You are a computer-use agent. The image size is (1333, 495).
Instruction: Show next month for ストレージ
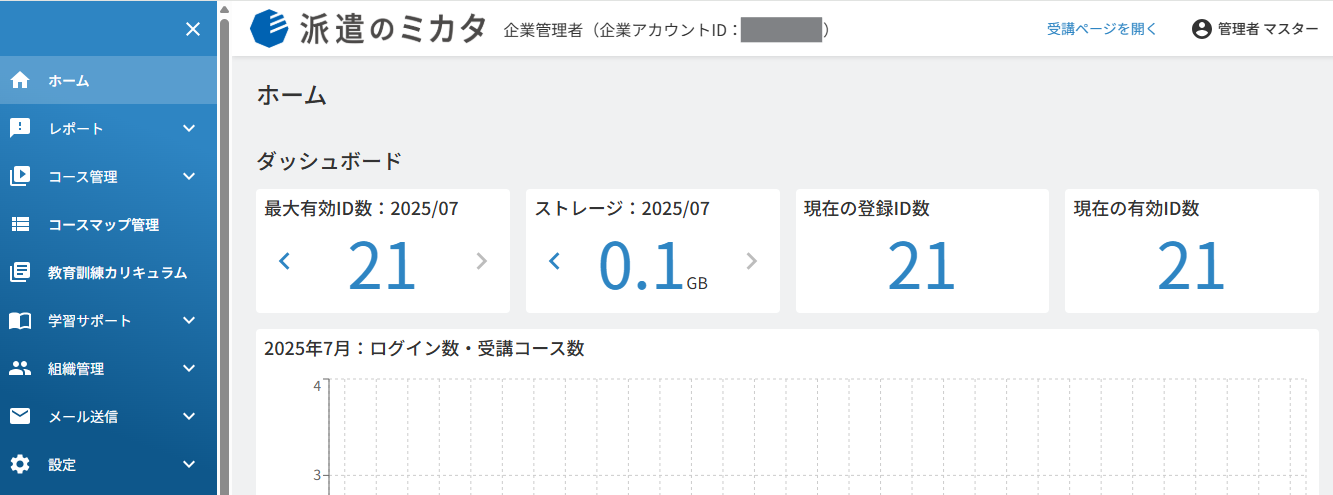[x=752, y=262]
